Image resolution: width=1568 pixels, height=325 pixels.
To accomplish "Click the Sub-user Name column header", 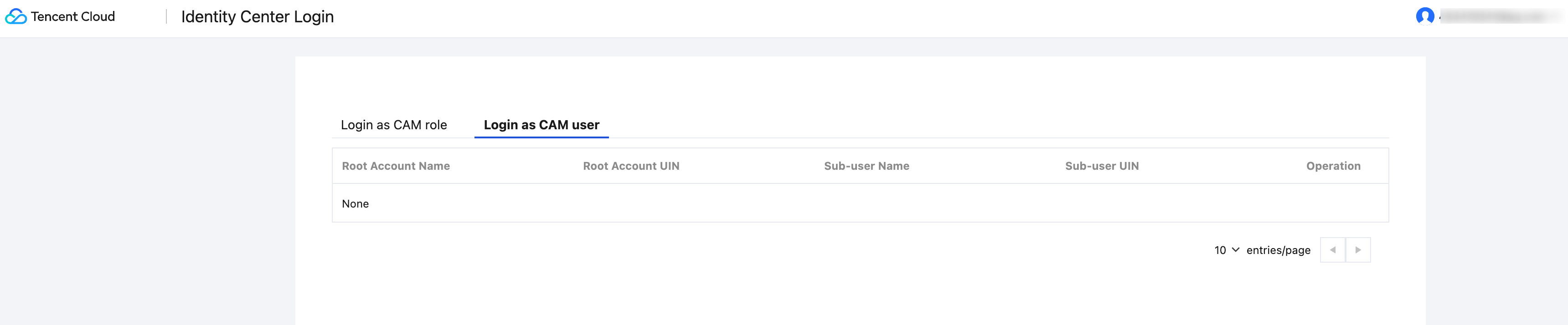I will pyautogui.click(x=866, y=166).
